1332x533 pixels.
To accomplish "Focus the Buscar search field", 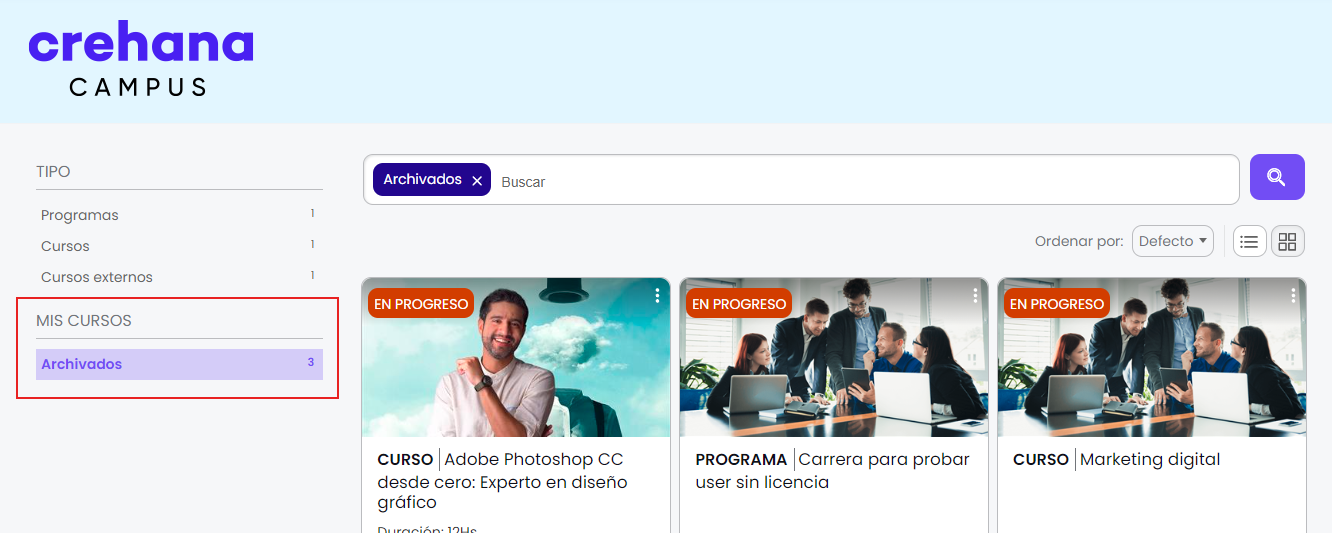I will pos(865,181).
